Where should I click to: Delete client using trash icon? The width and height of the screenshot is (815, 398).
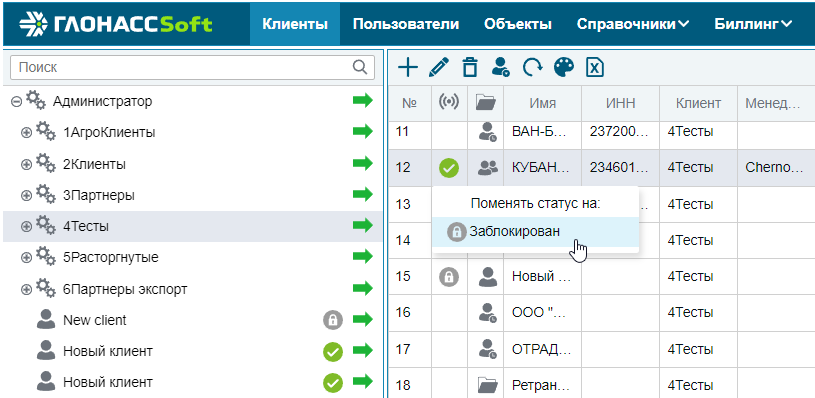click(469, 68)
